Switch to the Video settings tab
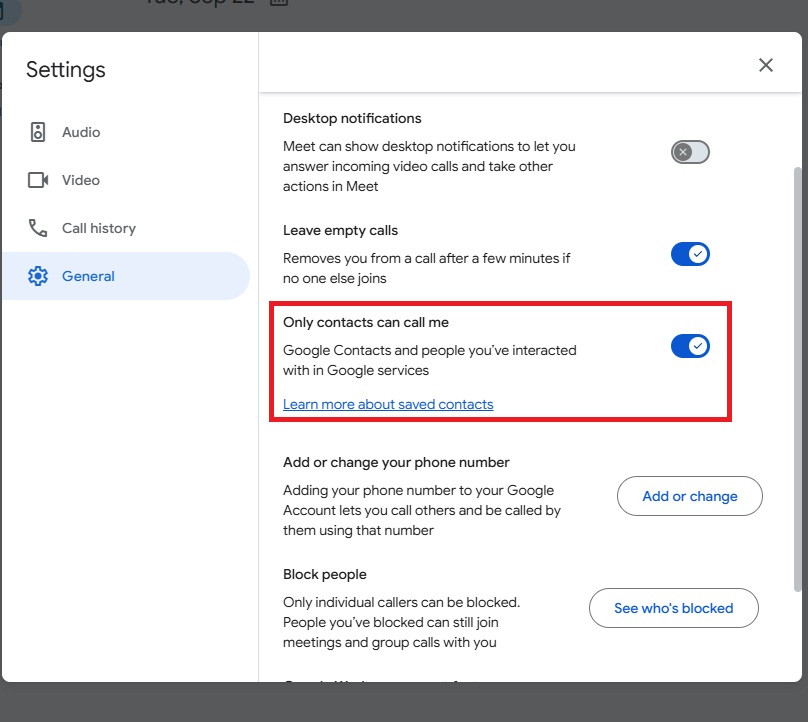The image size is (808, 722). point(126,180)
